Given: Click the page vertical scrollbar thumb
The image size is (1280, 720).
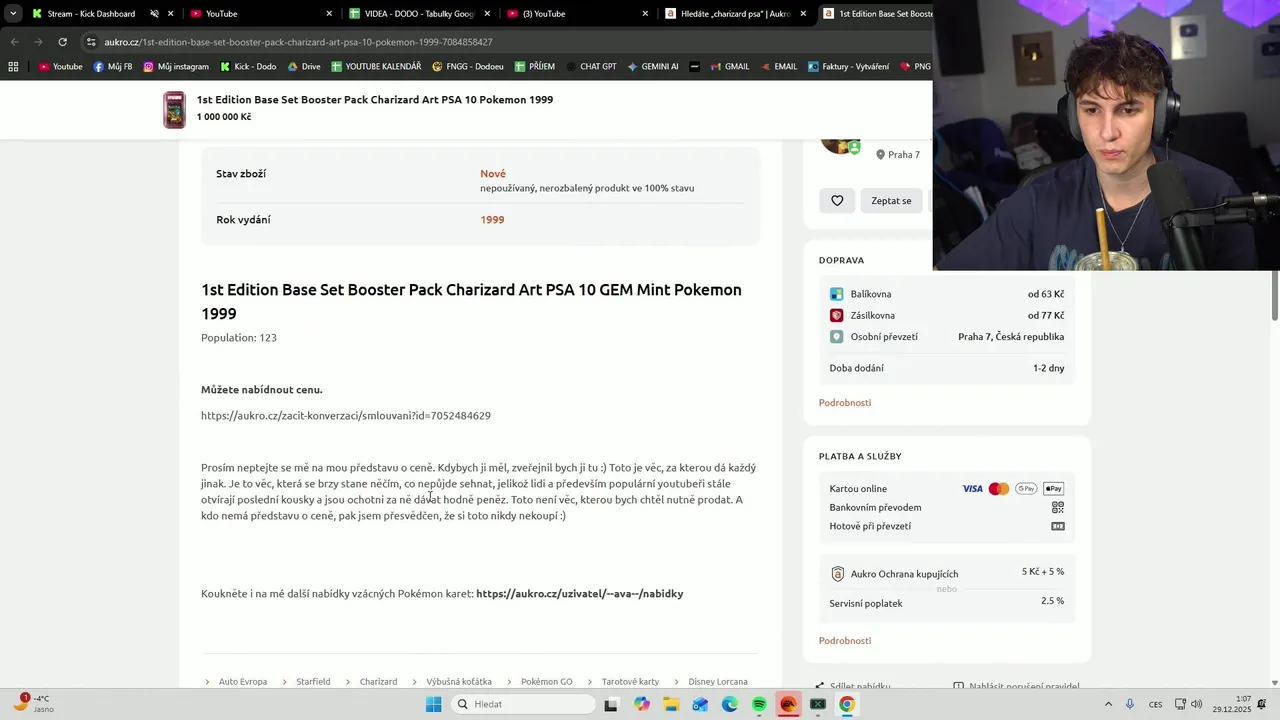Looking at the screenshot, I should coord(1274,295).
